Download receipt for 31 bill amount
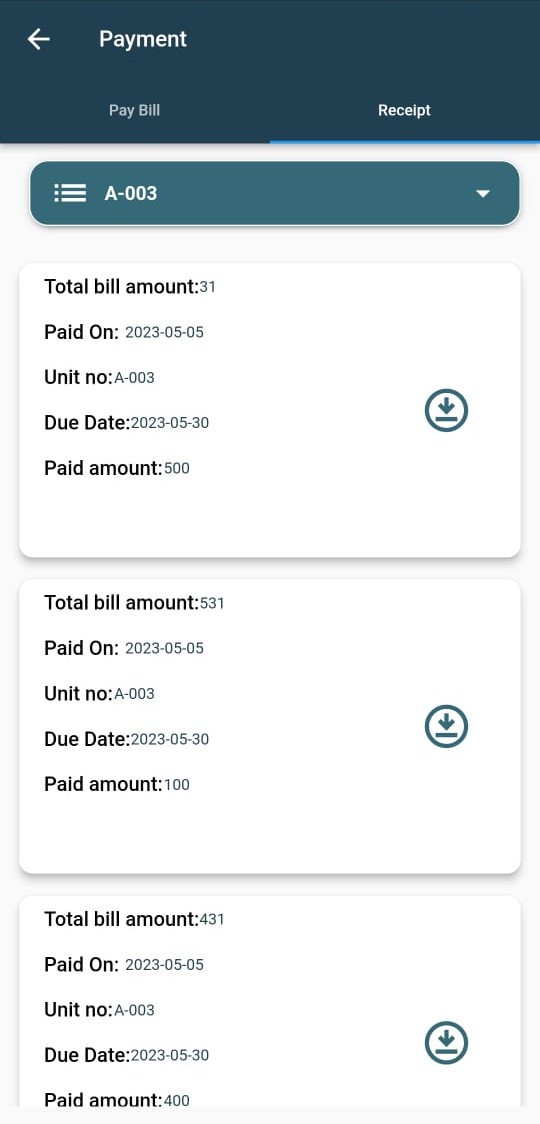This screenshot has width=540, height=1124. click(446, 410)
